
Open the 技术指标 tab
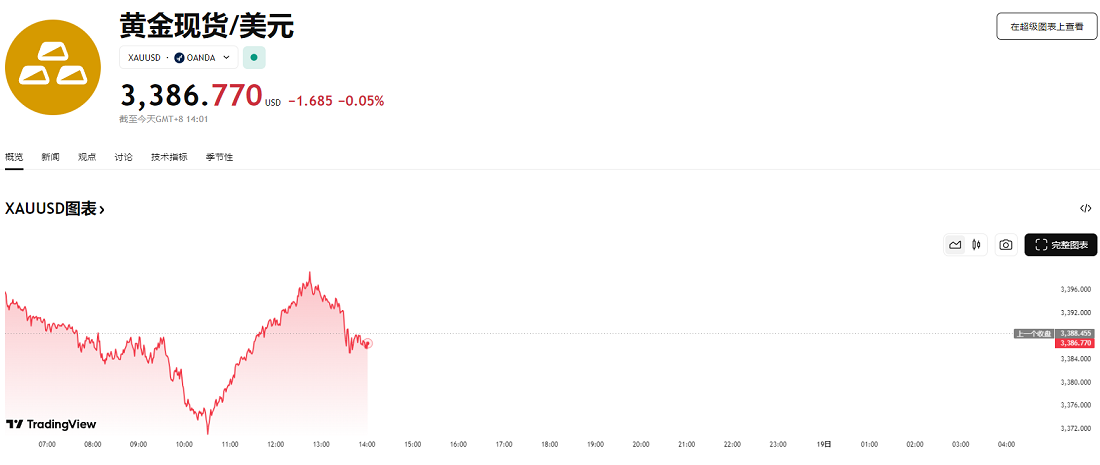coord(169,157)
